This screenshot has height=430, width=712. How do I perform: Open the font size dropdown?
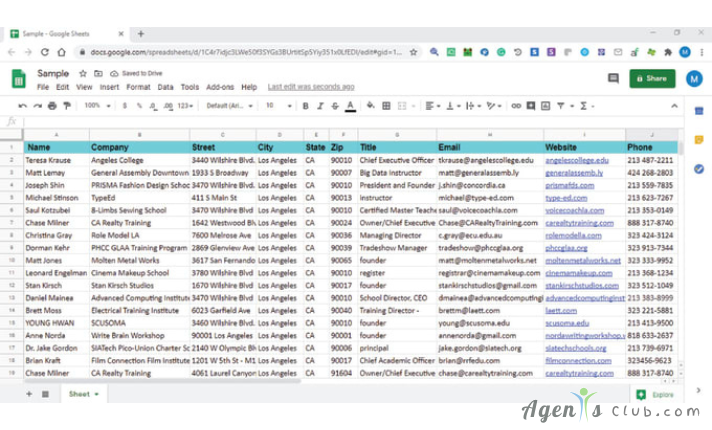pyautogui.click(x=279, y=106)
